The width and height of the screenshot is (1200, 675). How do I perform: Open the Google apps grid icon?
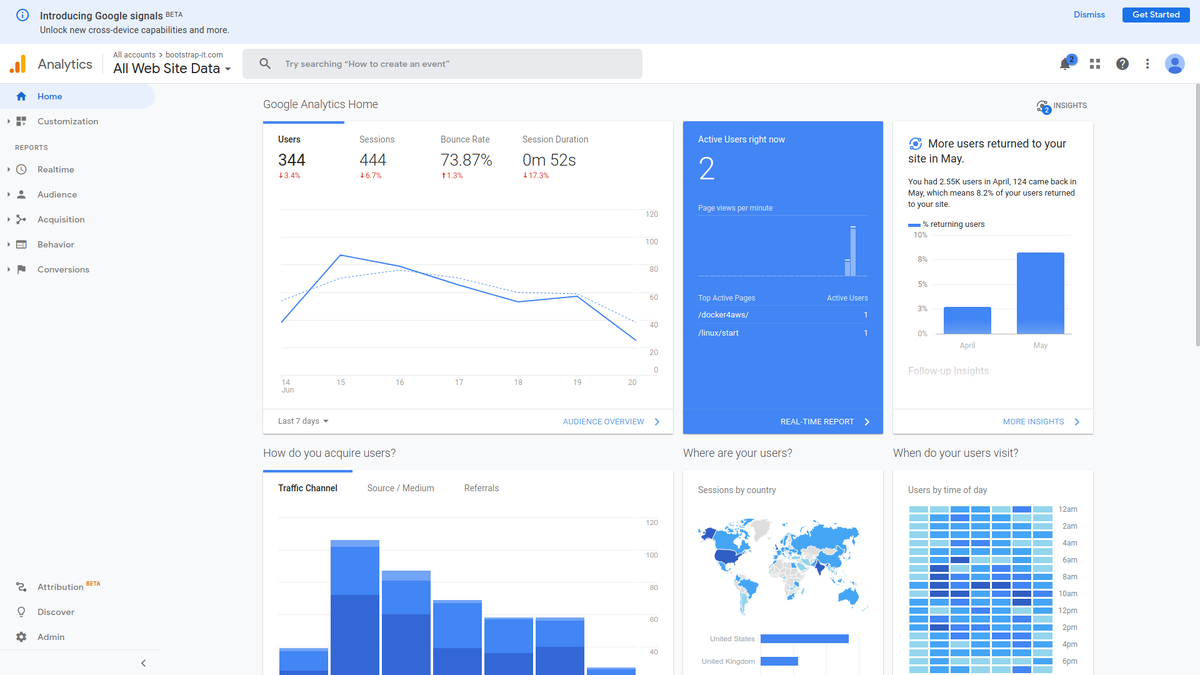click(1095, 64)
